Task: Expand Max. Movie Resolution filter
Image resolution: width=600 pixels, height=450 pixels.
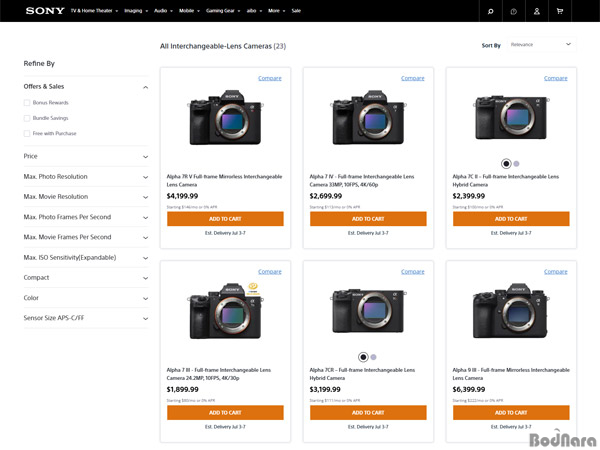Action: click(86, 197)
